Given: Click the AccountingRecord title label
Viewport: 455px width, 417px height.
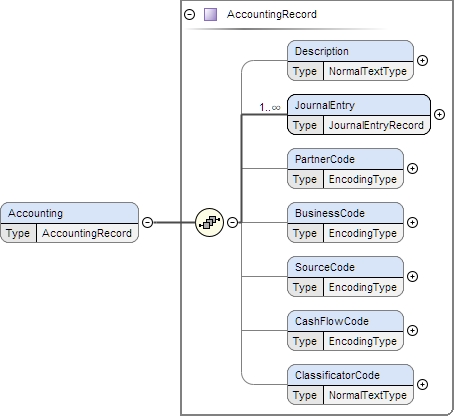Looking at the screenshot, I should [x=272, y=14].
